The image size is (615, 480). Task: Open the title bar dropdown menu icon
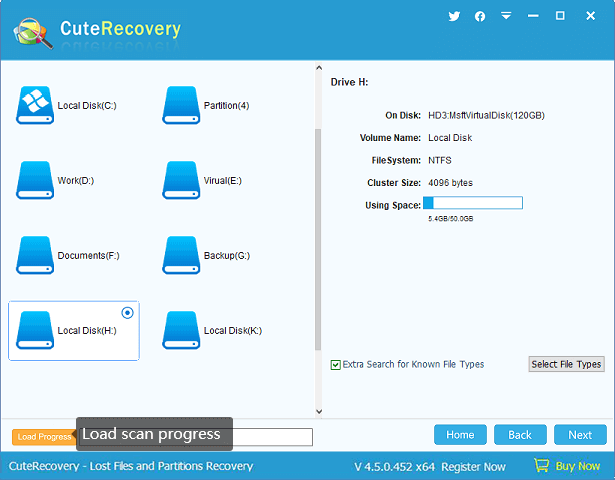pyautogui.click(x=506, y=16)
